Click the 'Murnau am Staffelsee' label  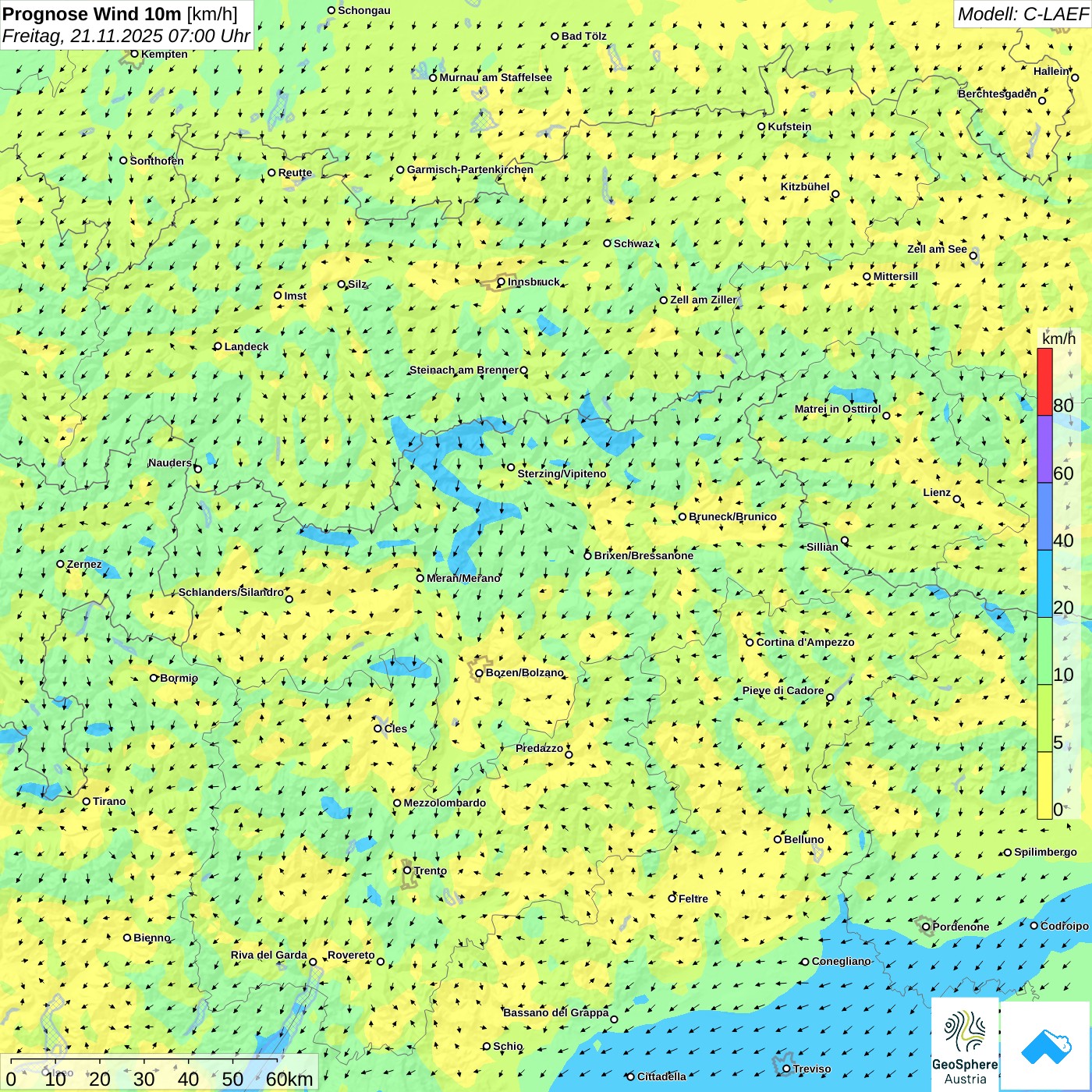pyautogui.click(x=495, y=77)
